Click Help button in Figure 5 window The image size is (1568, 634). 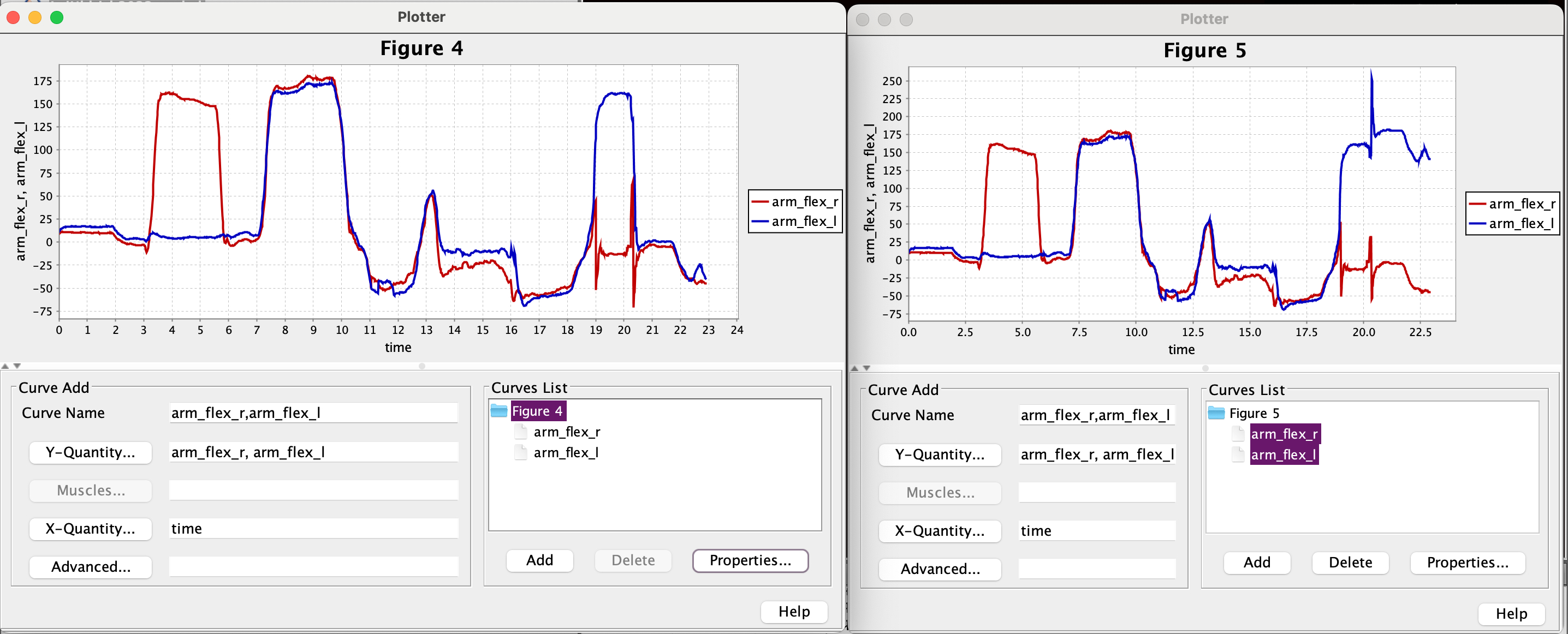(x=1511, y=614)
